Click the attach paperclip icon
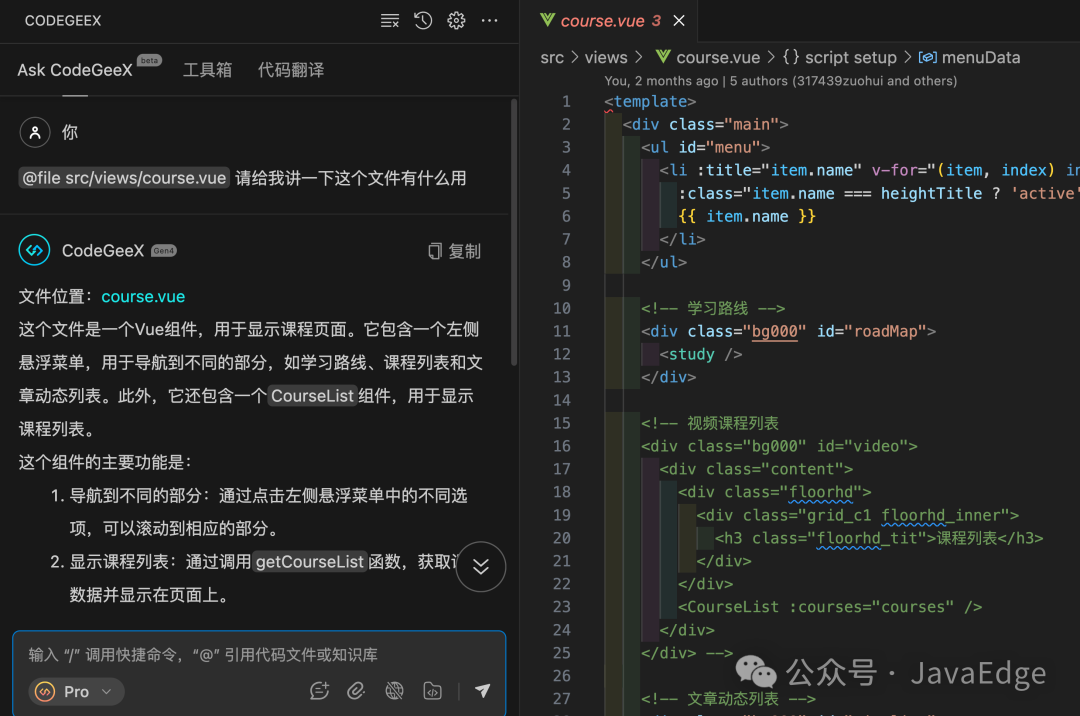 click(x=356, y=691)
